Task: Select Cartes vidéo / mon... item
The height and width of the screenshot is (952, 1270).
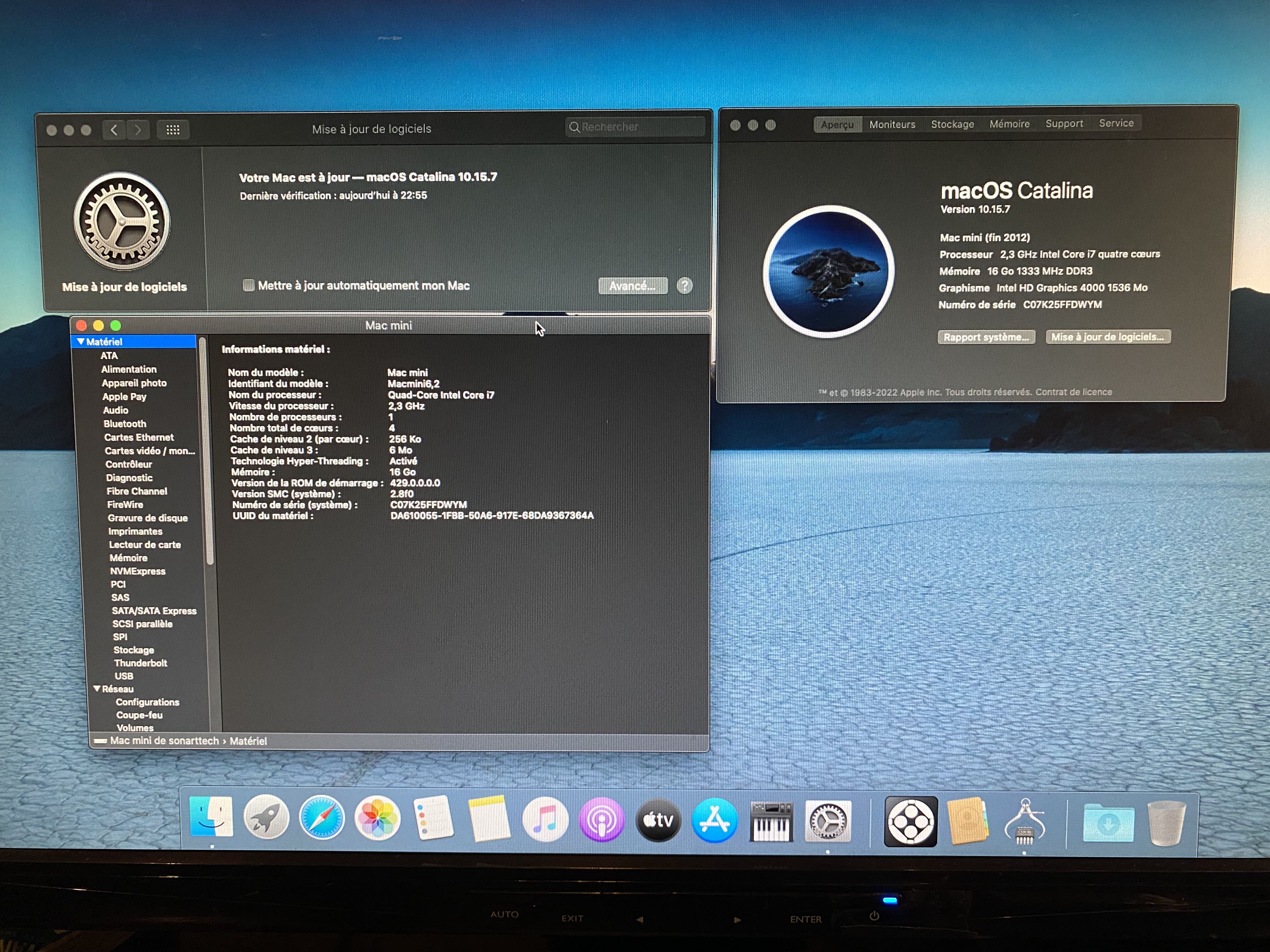Action: 150,451
